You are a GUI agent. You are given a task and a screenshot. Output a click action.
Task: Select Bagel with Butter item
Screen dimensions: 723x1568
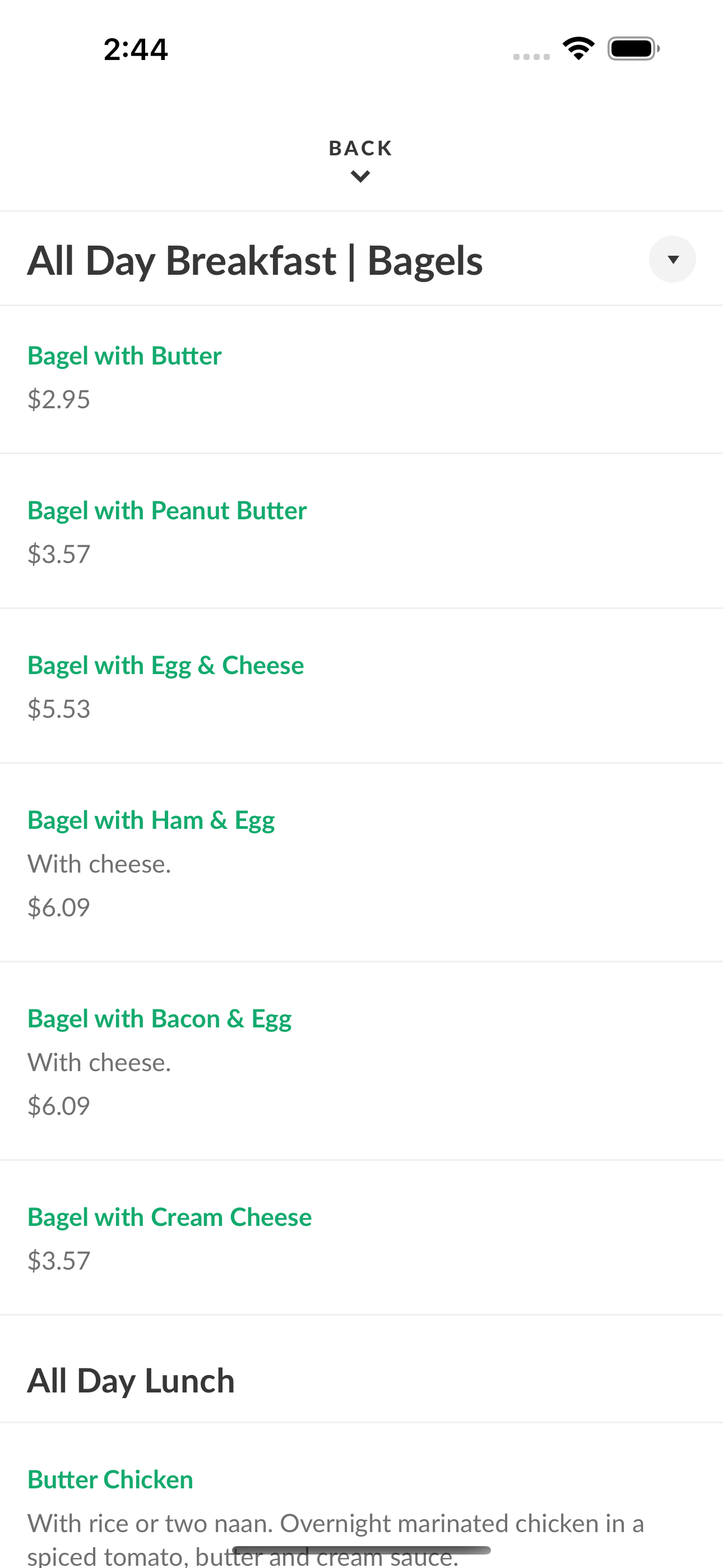click(361, 379)
